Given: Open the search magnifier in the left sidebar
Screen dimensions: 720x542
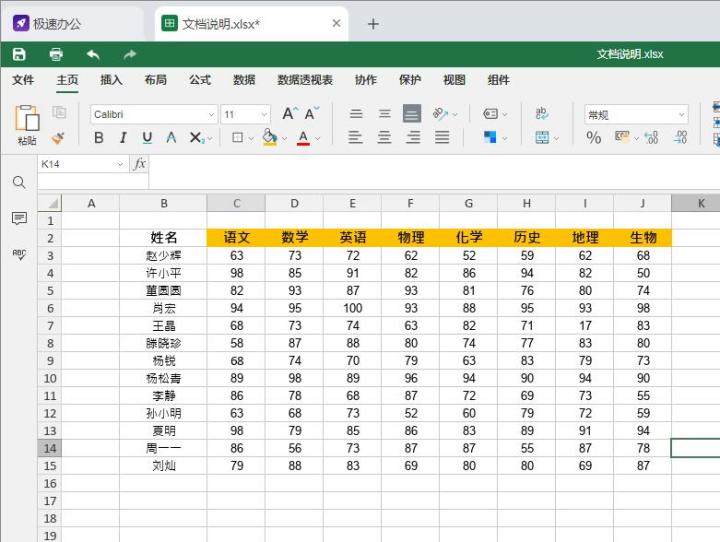Looking at the screenshot, I should point(19,182).
